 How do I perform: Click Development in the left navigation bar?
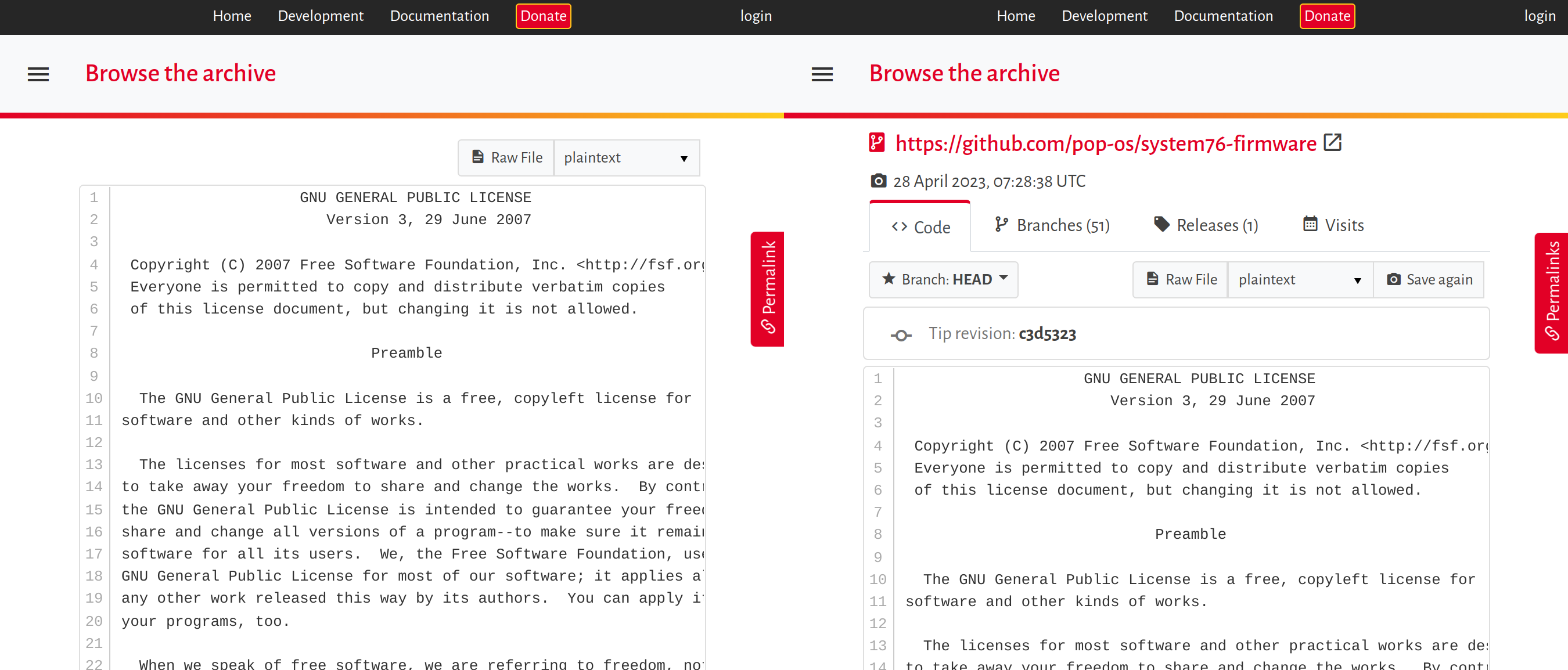point(320,16)
